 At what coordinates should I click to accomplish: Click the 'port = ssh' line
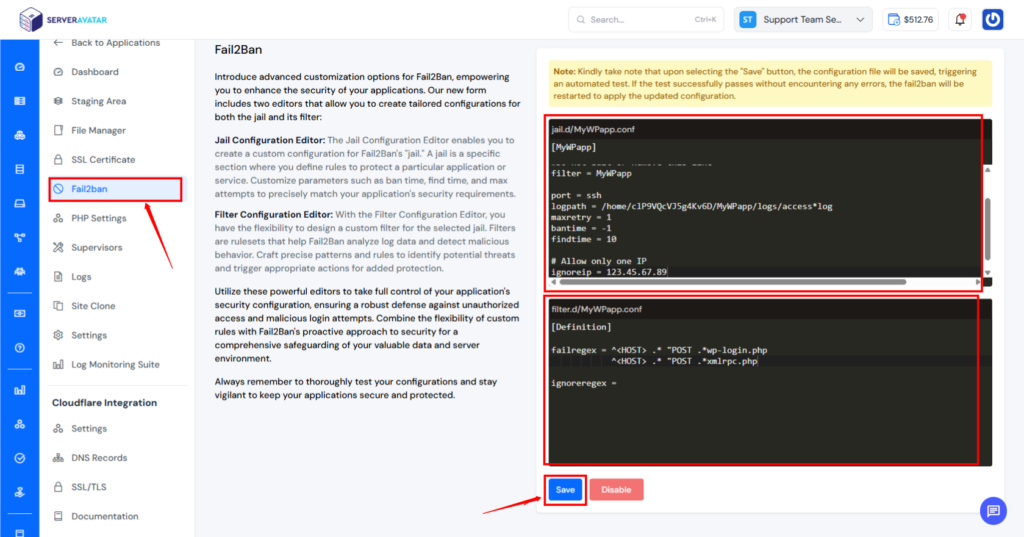pos(576,195)
